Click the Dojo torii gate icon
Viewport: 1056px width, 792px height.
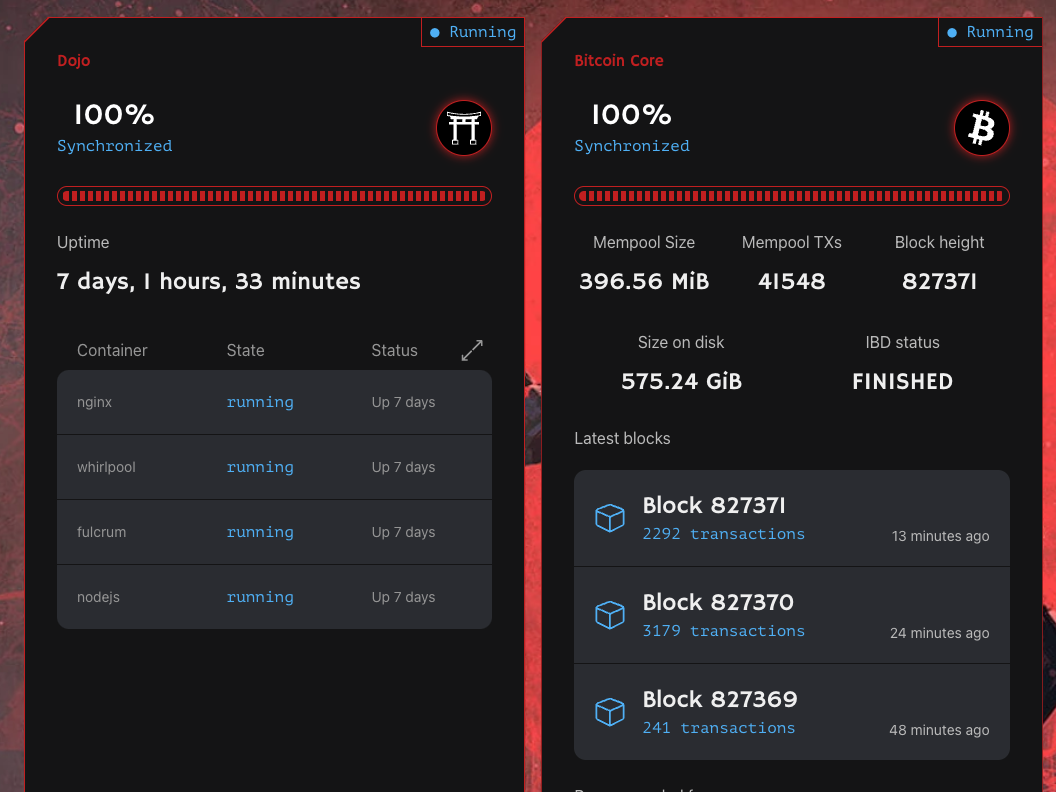(x=464, y=128)
